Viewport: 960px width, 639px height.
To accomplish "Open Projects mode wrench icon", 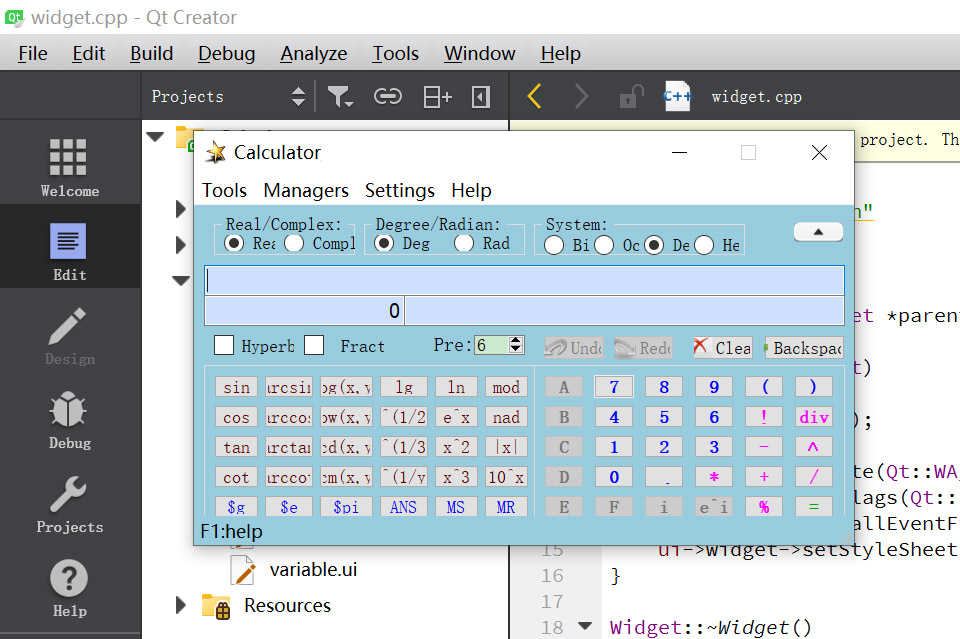I will coord(69,504).
